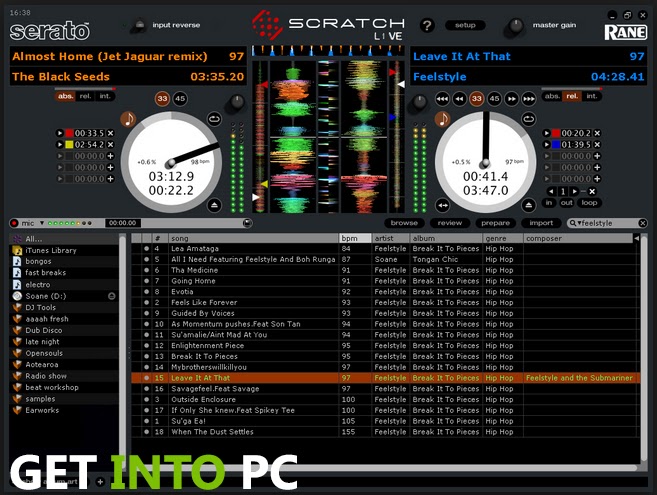Jump to right cue point 00:20.2
Image resolution: width=657 pixels, height=495 pixels.
[547, 133]
